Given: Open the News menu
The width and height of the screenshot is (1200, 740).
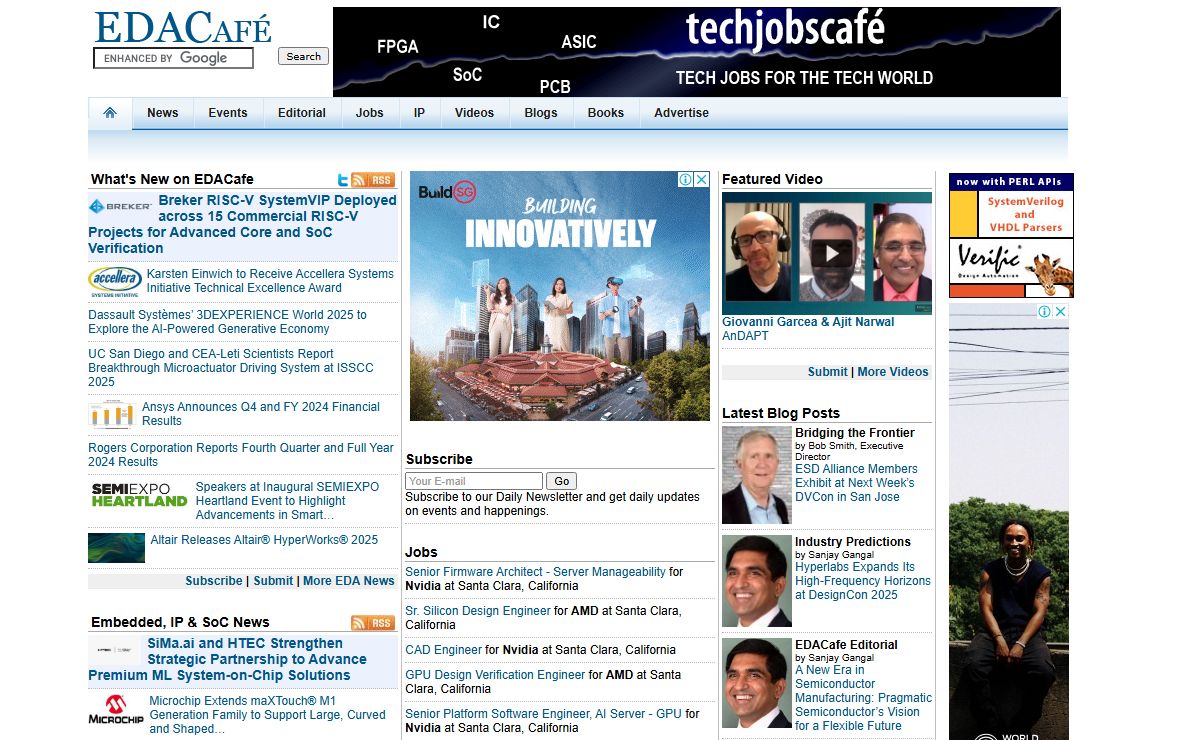Looking at the screenshot, I should 163,113.
